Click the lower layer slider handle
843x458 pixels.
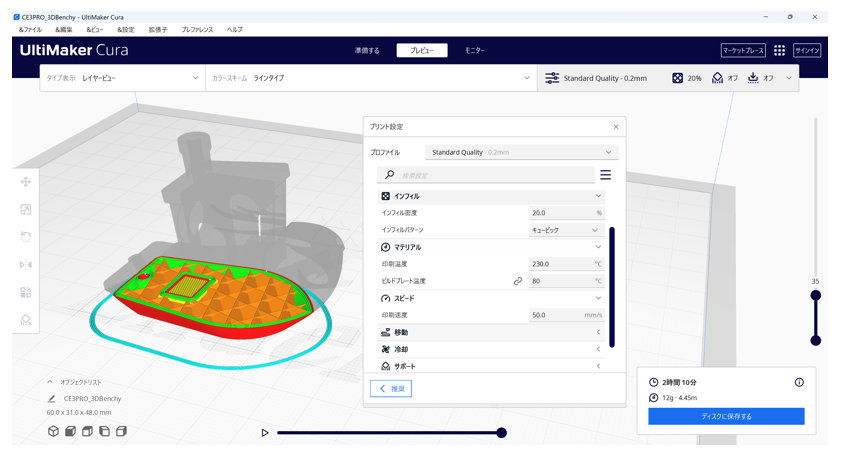tap(816, 340)
